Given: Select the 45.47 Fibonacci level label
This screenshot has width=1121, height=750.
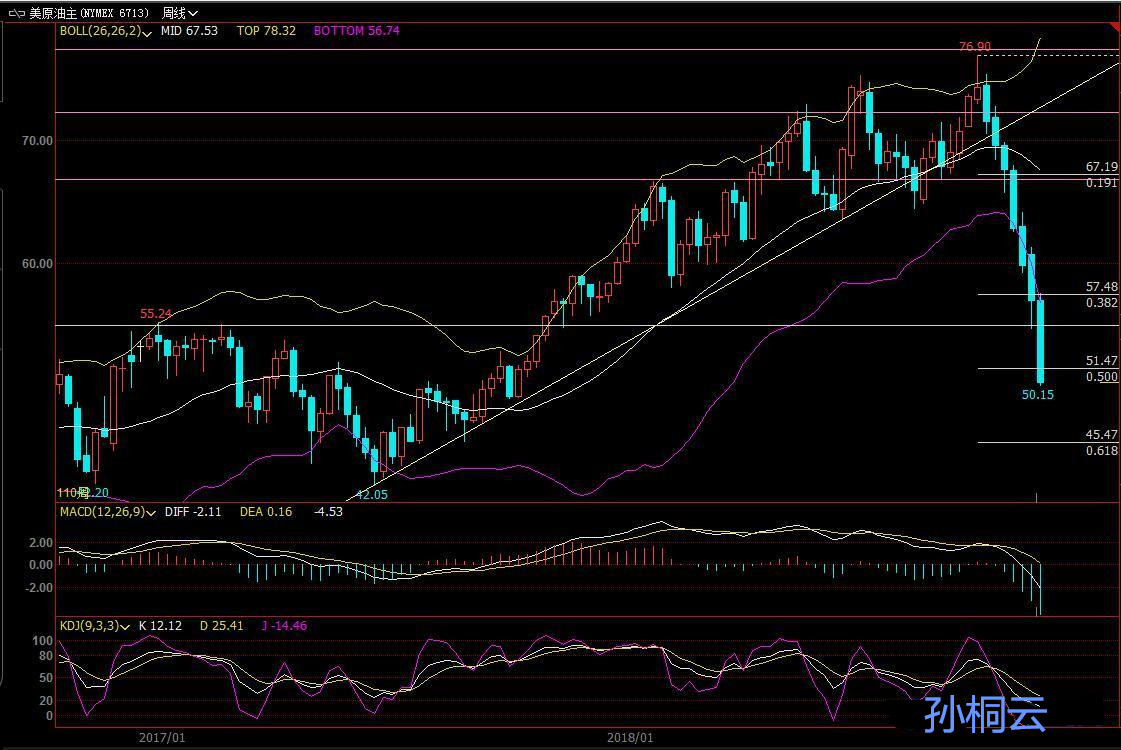Looking at the screenshot, I should [x=1101, y=434].
